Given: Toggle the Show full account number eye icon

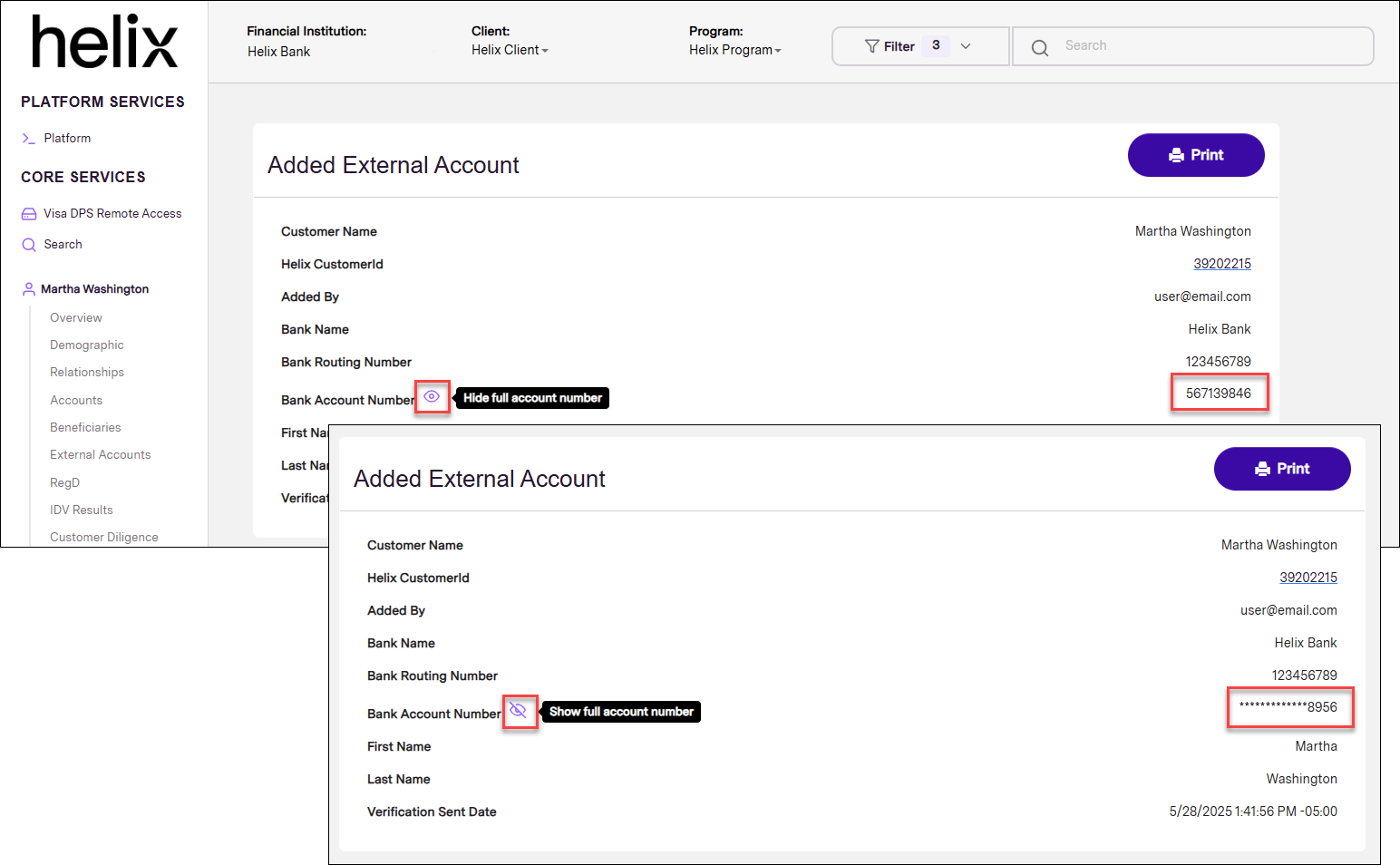Looking at the screenshot, I should point(518,710).
